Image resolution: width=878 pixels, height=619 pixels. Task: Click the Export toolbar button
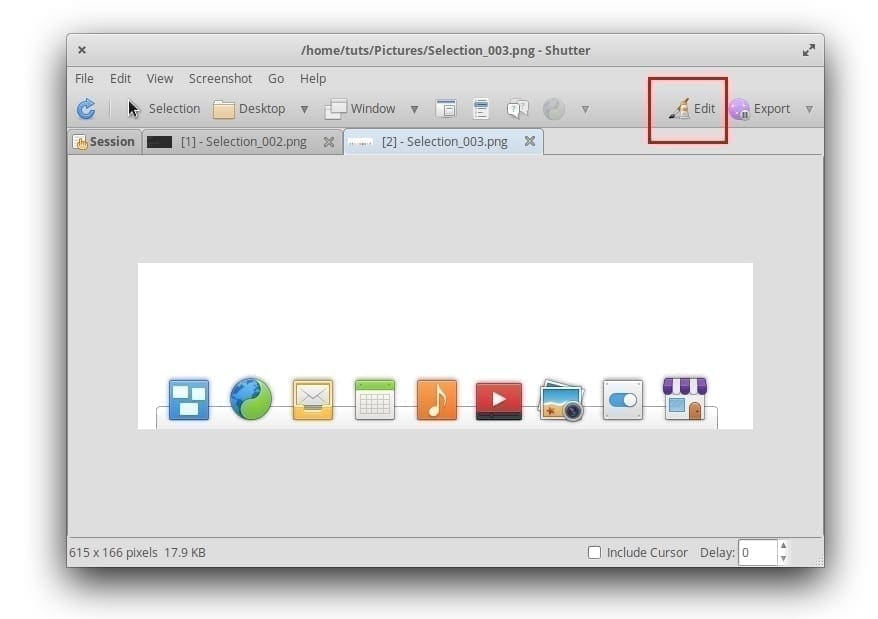pyautogui.click(x=760, y=109)
